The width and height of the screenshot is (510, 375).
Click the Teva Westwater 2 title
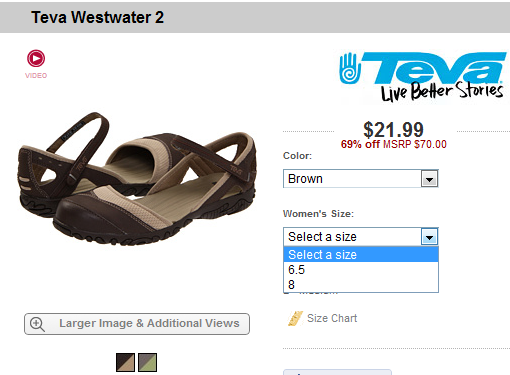click(98, 17)
